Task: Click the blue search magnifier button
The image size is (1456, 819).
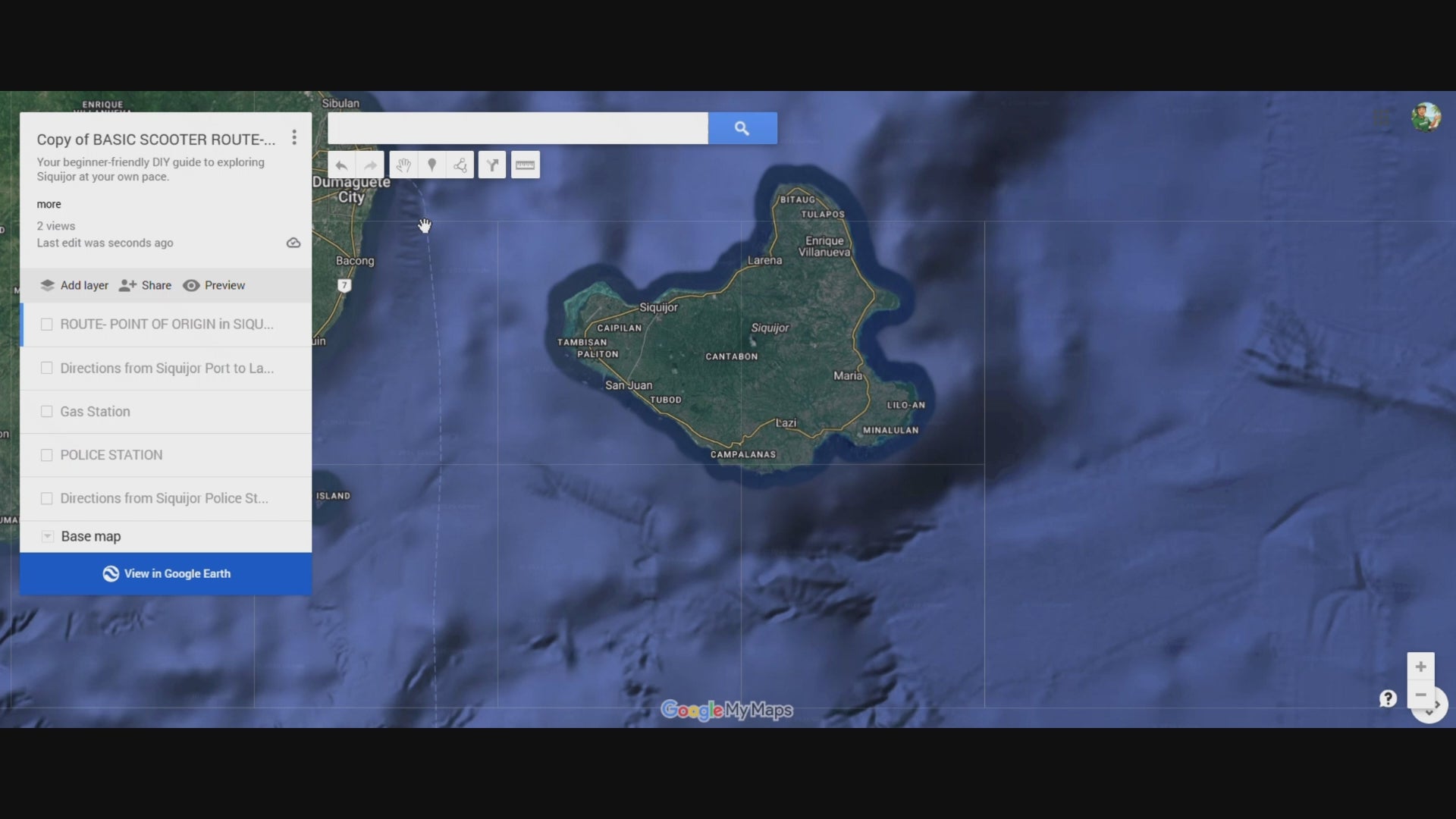Action: coord(742,128)
